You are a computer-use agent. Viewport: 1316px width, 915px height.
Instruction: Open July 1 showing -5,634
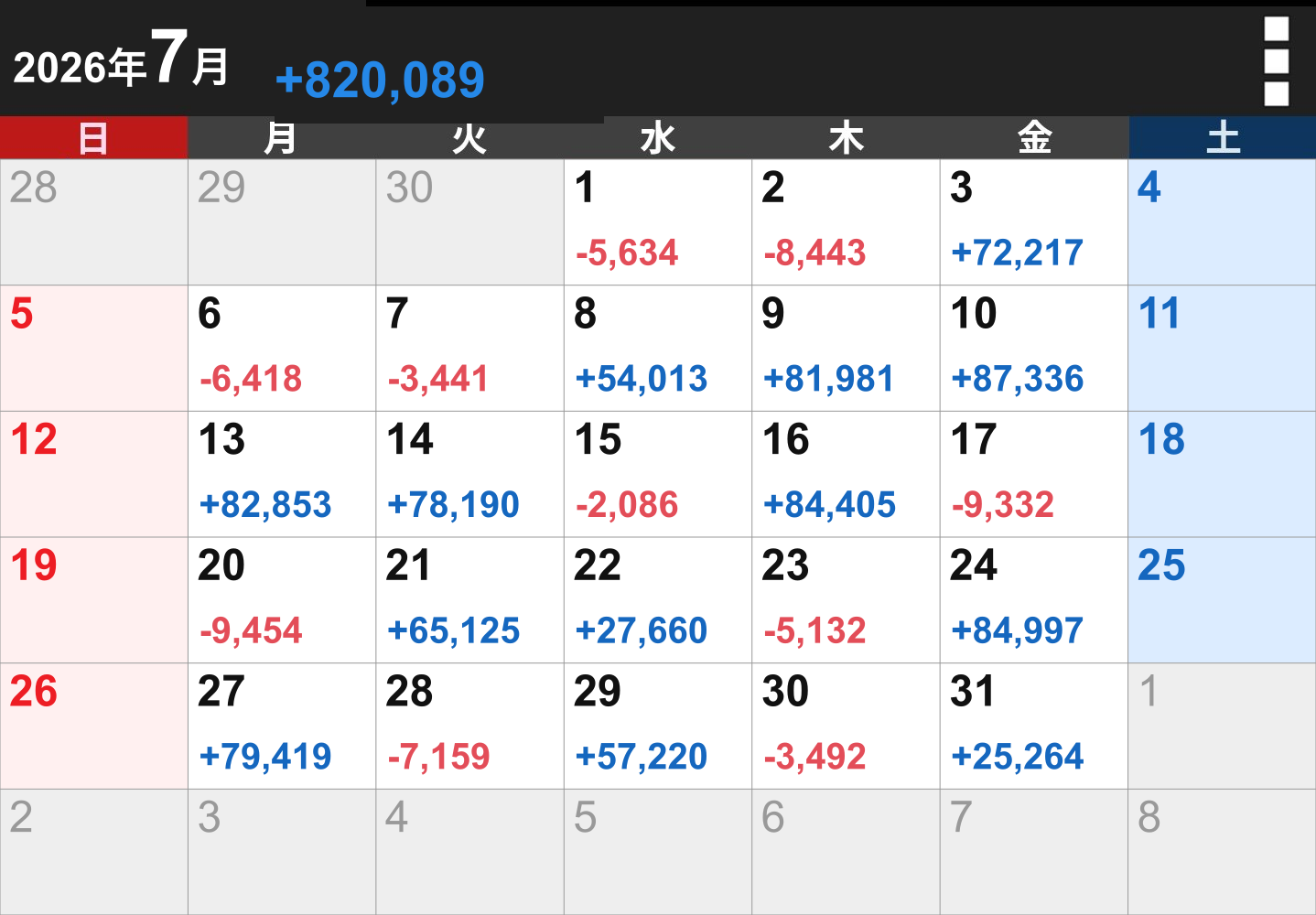click(658, 222)
